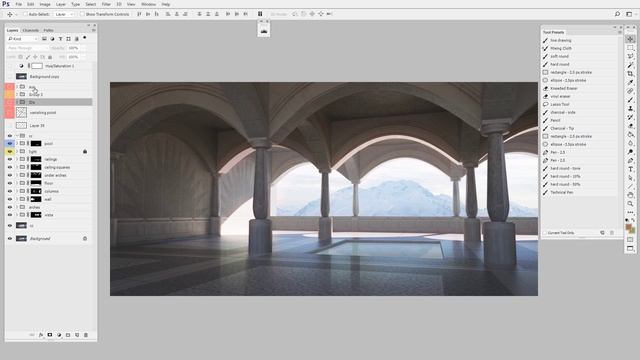Select the Clone Stamp tool
Screen dimensions: 640x360
pos(630,109)
